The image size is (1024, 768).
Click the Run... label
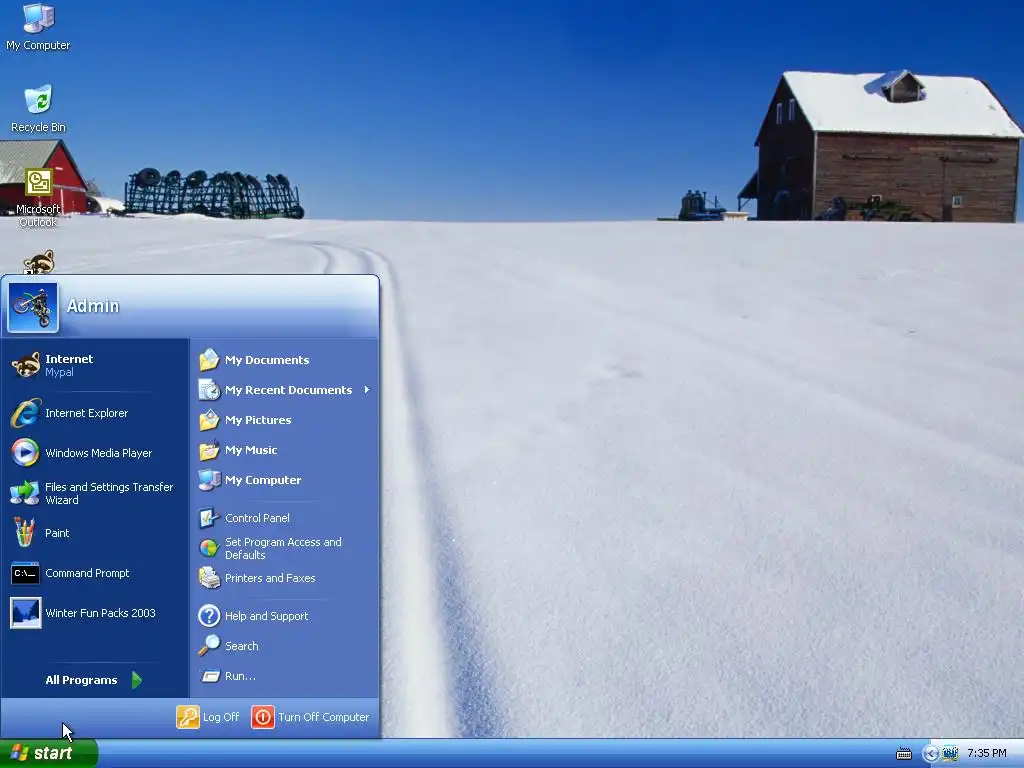pos(240,676)
